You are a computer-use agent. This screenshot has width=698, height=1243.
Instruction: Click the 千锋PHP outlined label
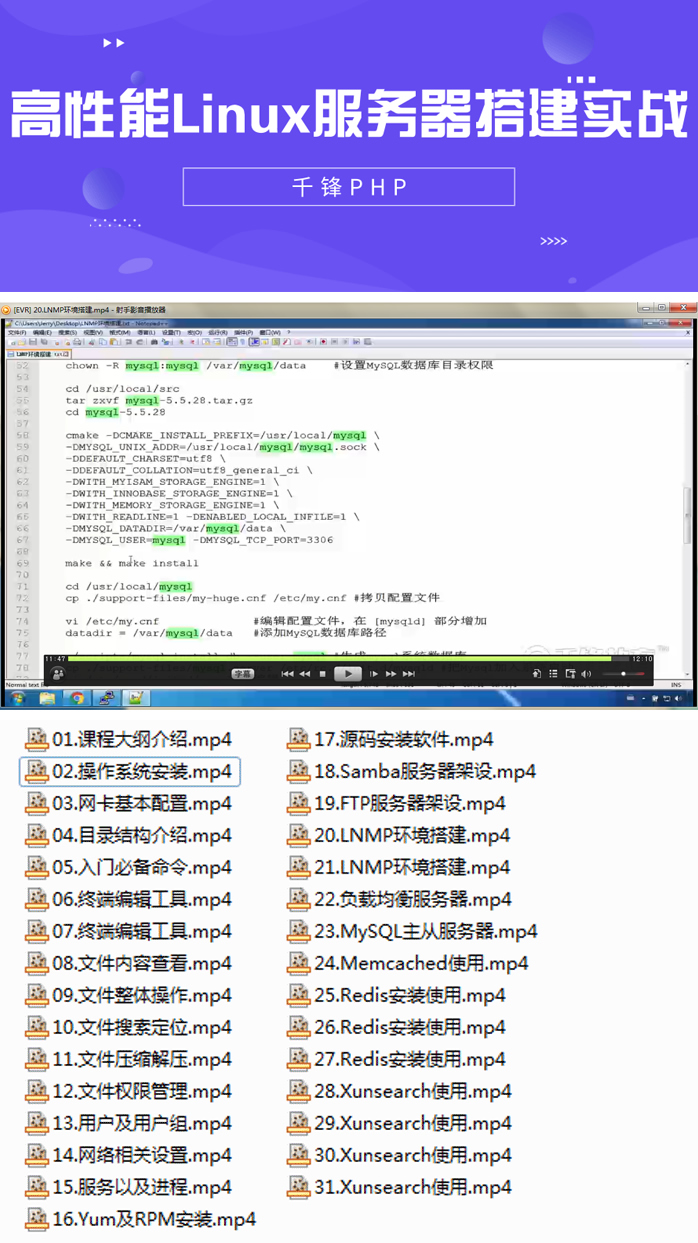pos(349,187)
